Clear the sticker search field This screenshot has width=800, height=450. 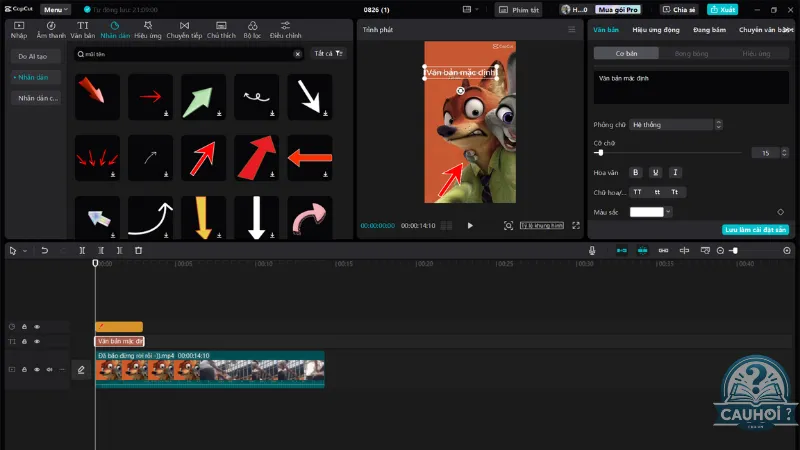pos(297,54)
